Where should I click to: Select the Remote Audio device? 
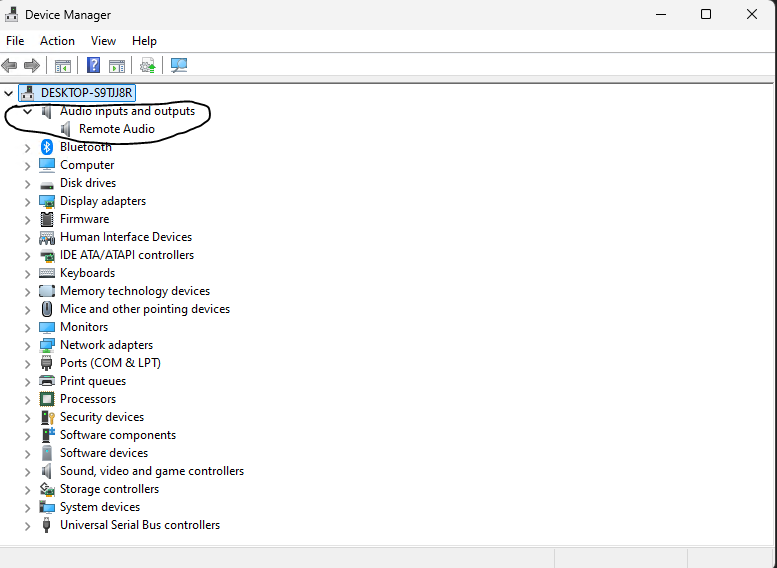(117, 129)
